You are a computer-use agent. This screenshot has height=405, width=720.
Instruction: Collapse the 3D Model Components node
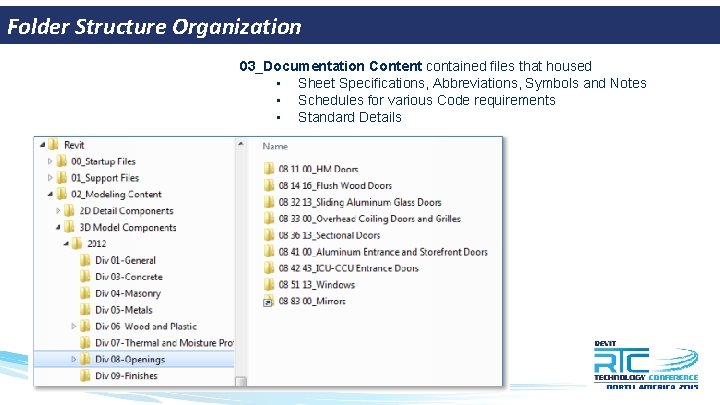click(x=58, y=227)
